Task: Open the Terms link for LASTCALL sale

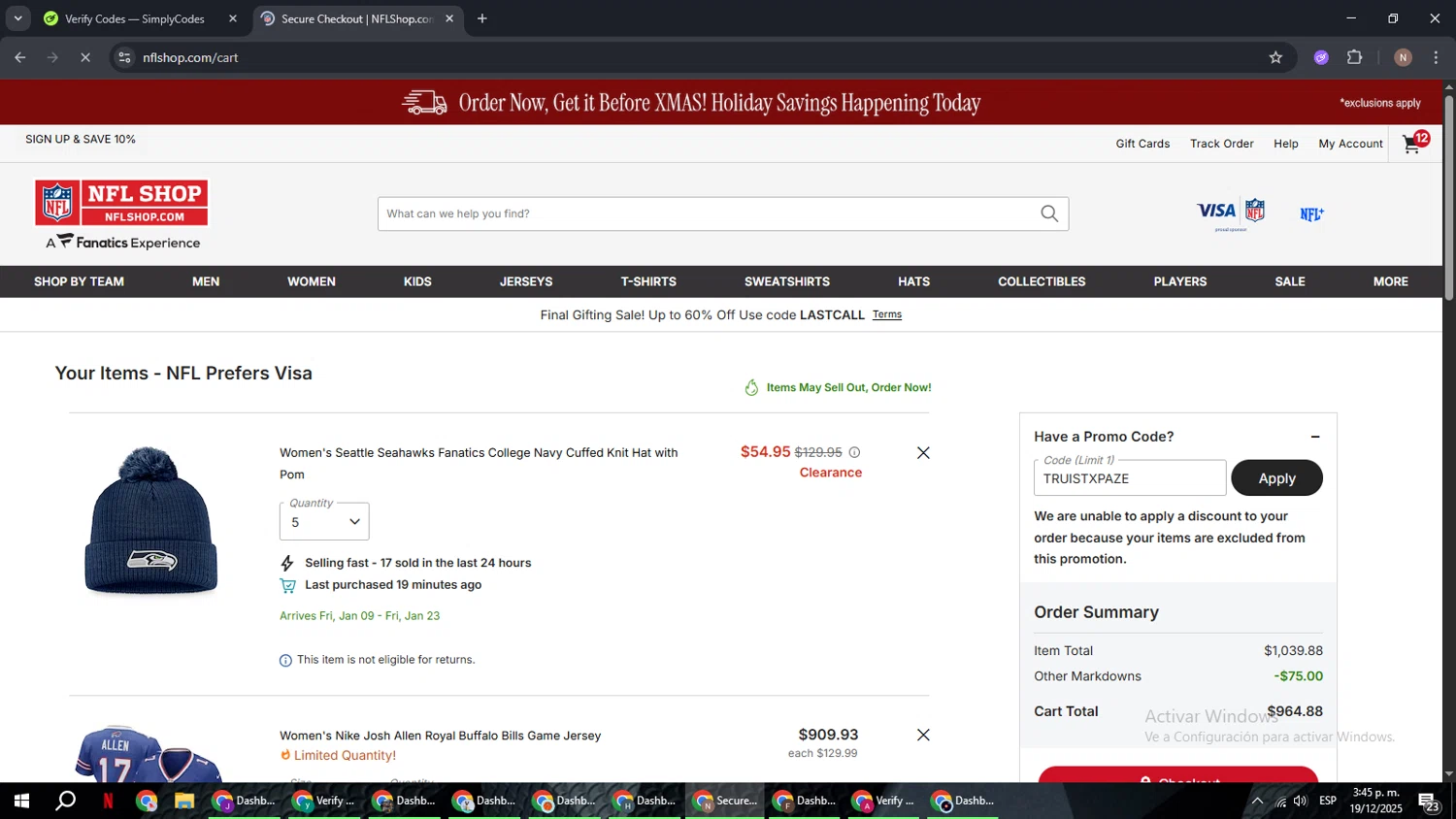Action: pyautogui.click(x=887, y=314)
